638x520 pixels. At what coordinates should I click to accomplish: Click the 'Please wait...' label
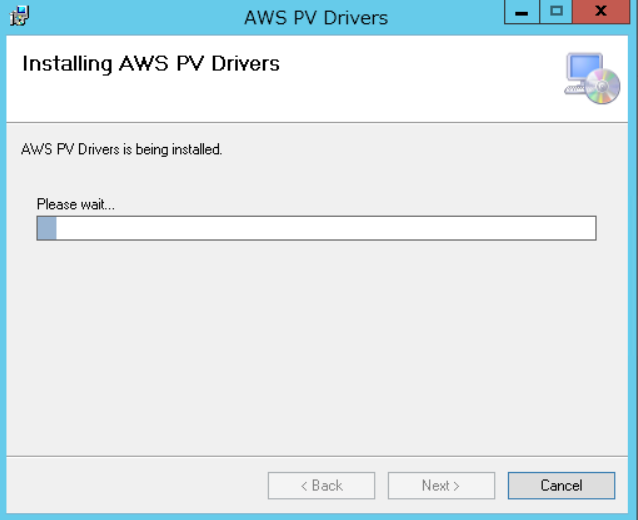pos(76,204)
